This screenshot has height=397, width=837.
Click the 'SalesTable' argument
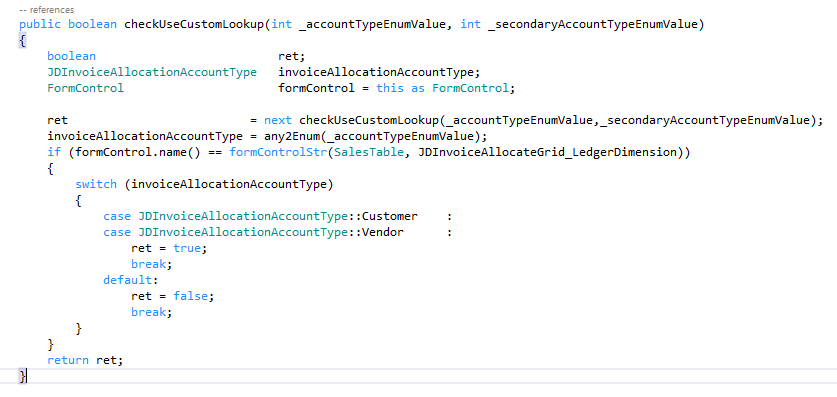369,153
